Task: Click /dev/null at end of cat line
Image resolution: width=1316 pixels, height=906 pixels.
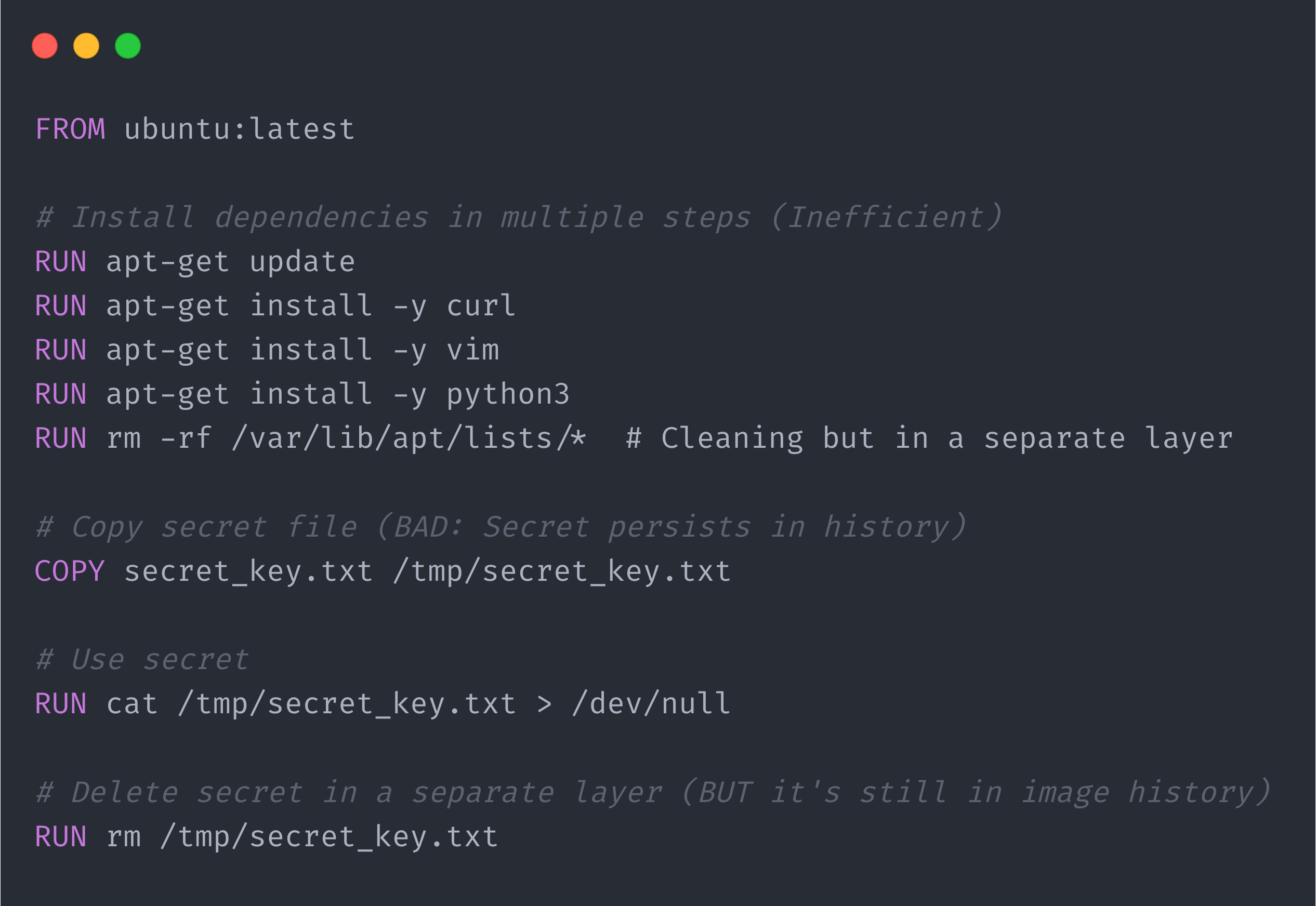Action: (651, 704)
